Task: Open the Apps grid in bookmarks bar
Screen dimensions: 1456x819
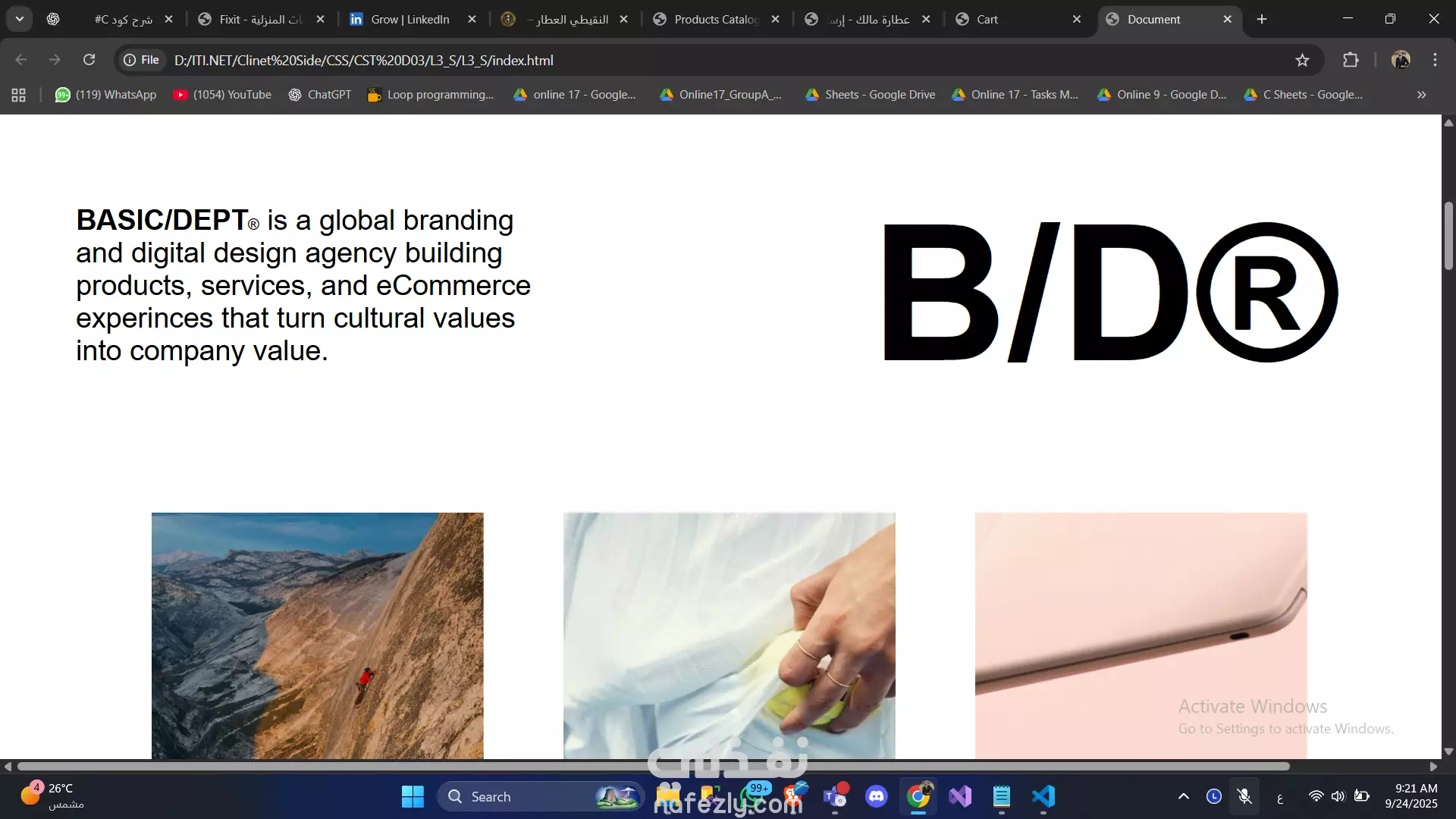Action: tap(19, 95)
